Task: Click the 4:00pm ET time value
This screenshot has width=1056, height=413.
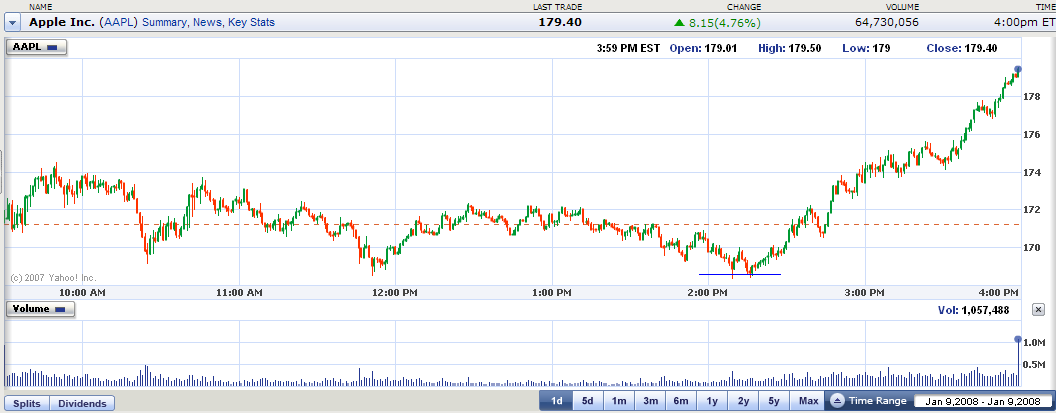Action: click(x=1024, y=22)
